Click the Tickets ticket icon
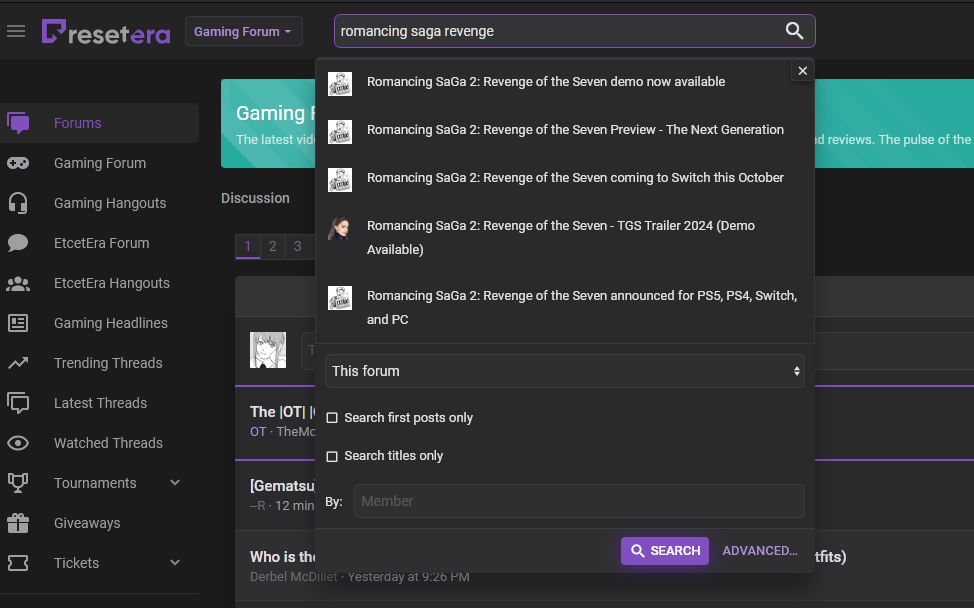The image size is (974, 608). 18,563
